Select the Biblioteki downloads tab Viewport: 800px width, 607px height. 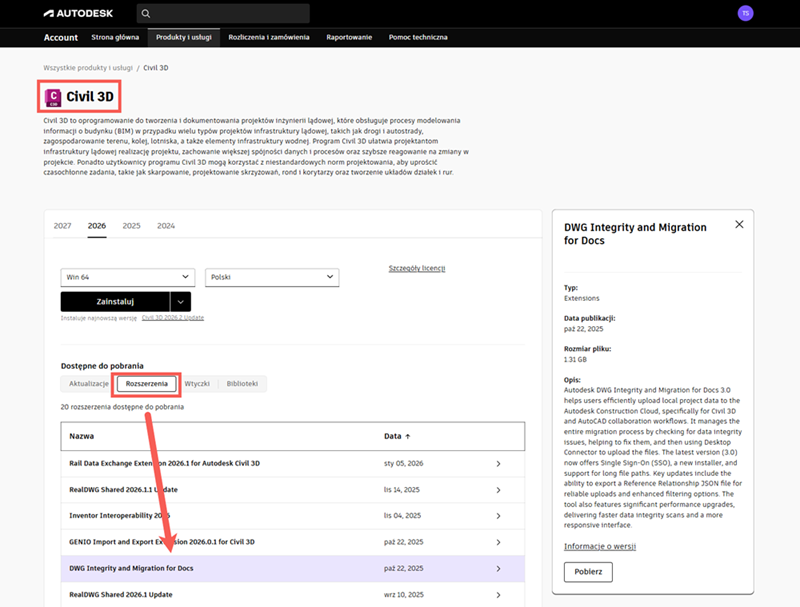pyautogui.click(x=242, y=384)
